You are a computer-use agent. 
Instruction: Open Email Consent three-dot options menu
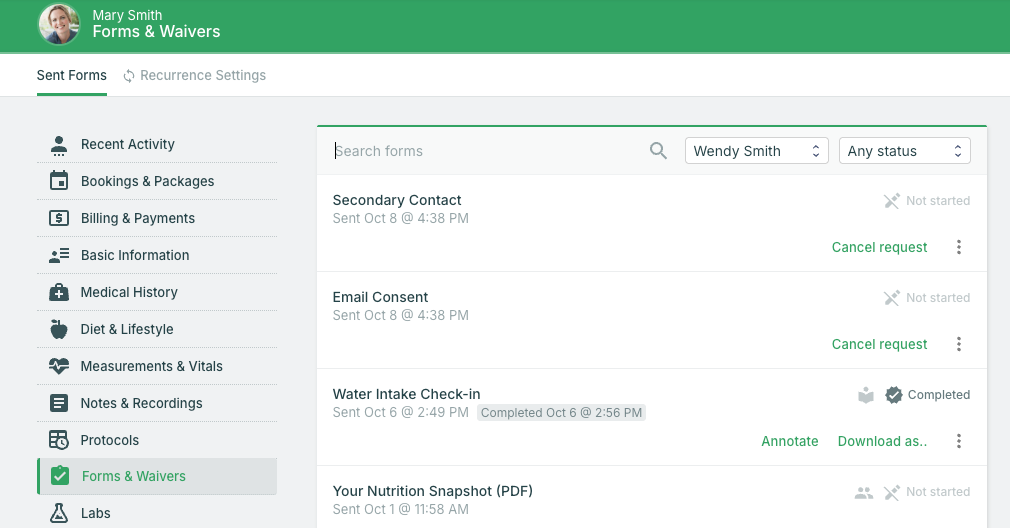tap(959, 344)
